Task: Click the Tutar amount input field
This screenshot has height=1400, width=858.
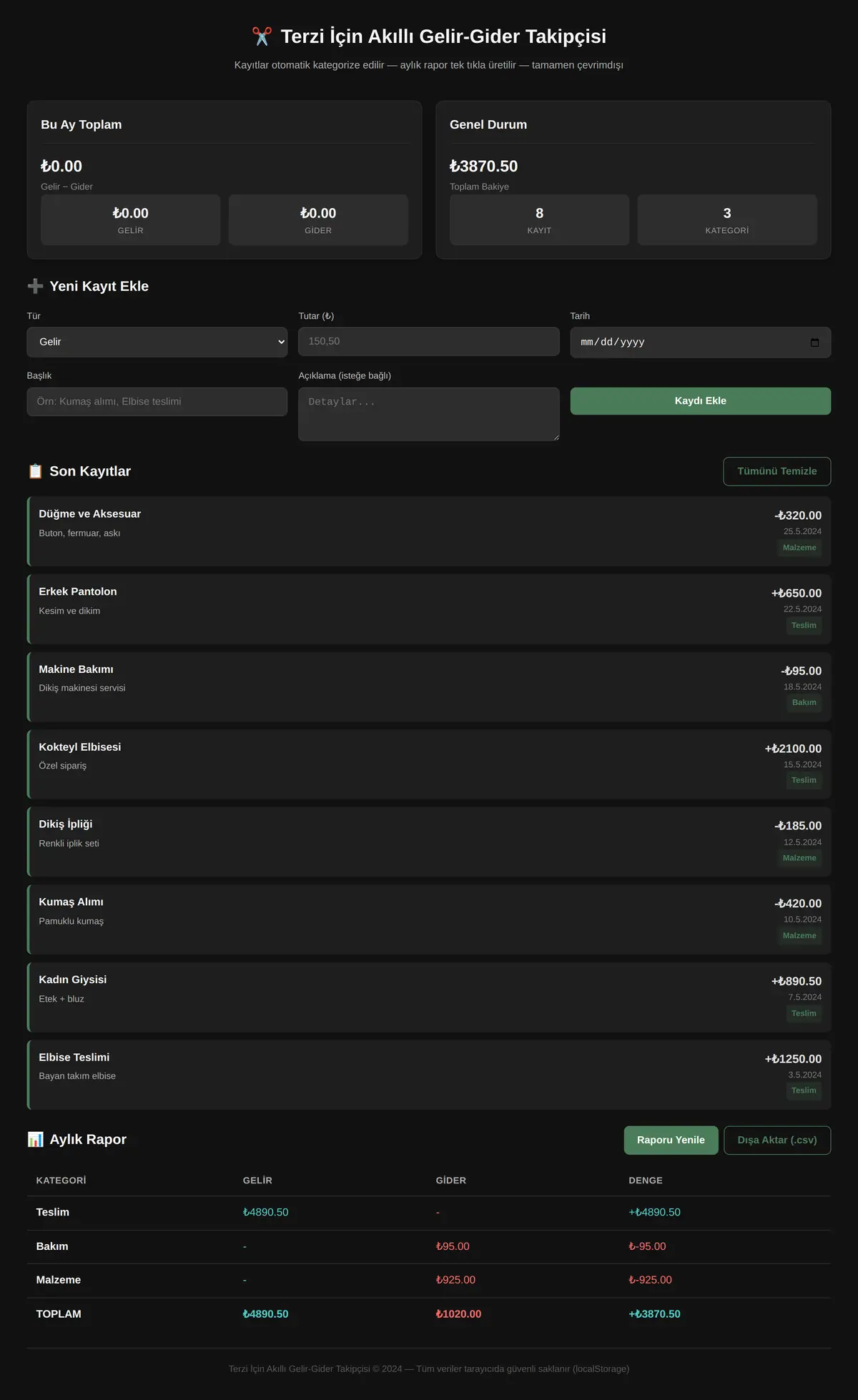Action: [x=429, y=342]
